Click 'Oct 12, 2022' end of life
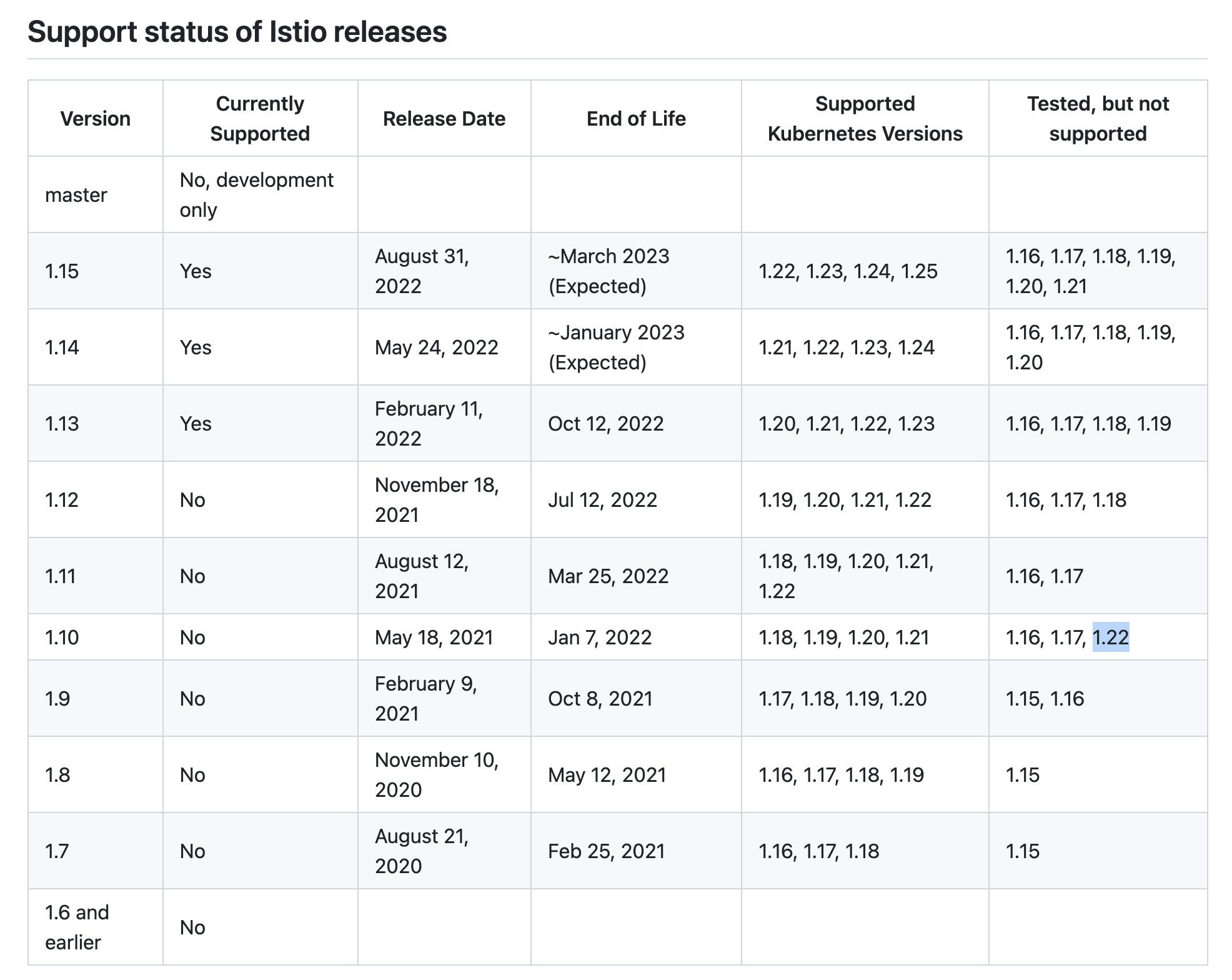 tap(636, 423)
